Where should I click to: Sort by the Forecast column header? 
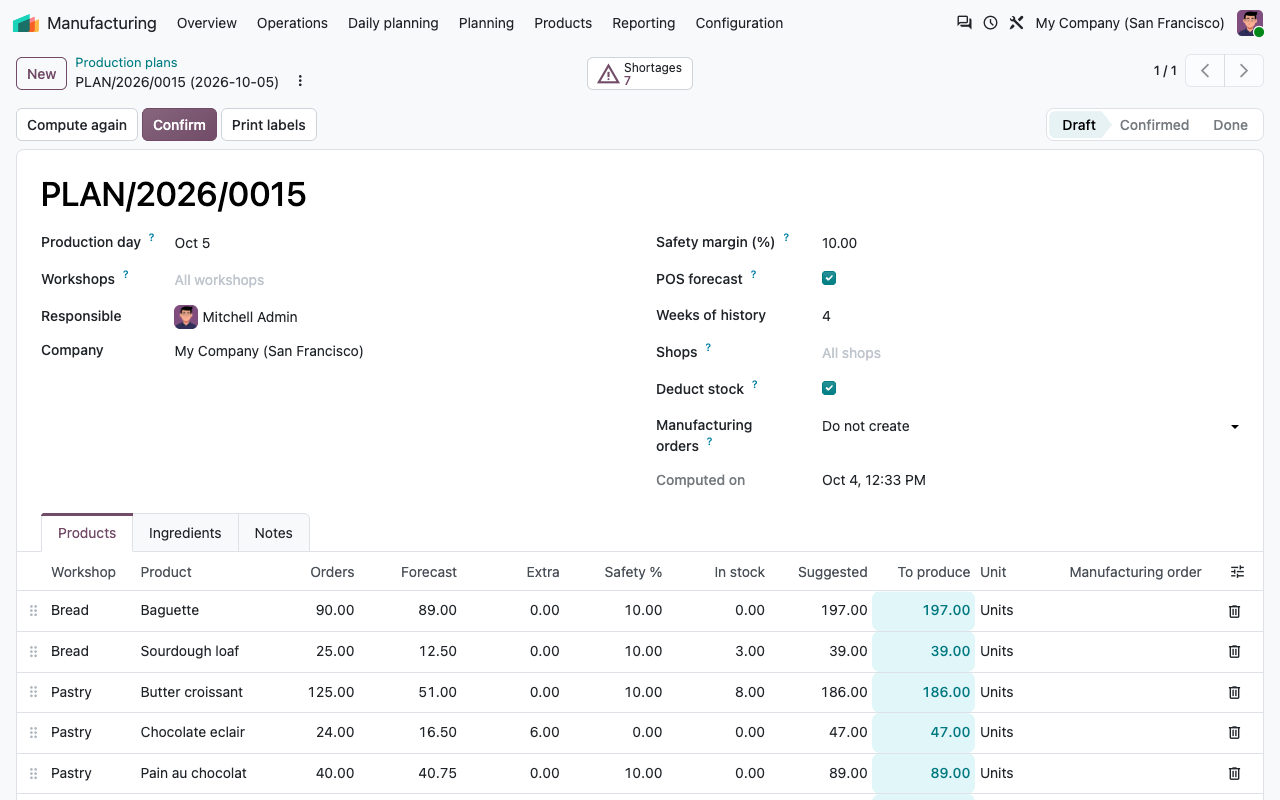(x=429, y=572)
